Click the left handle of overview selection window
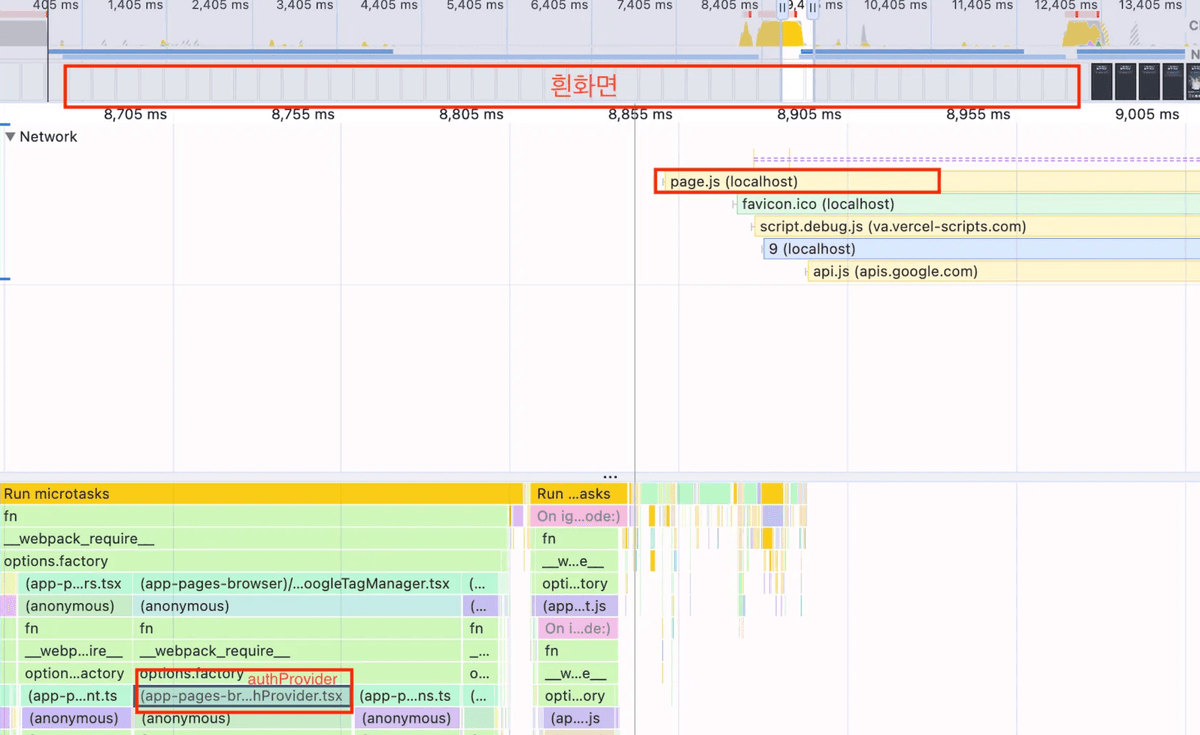The image size is (1200, 735). click(x=783, y=9)
